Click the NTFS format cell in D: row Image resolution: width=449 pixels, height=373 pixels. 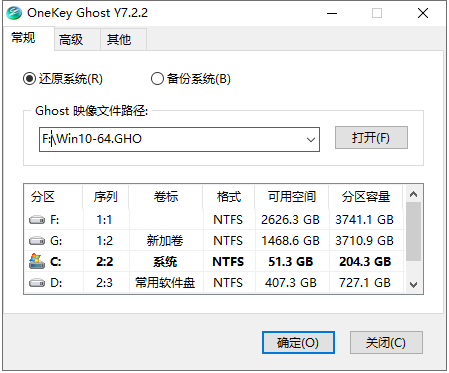228,283
